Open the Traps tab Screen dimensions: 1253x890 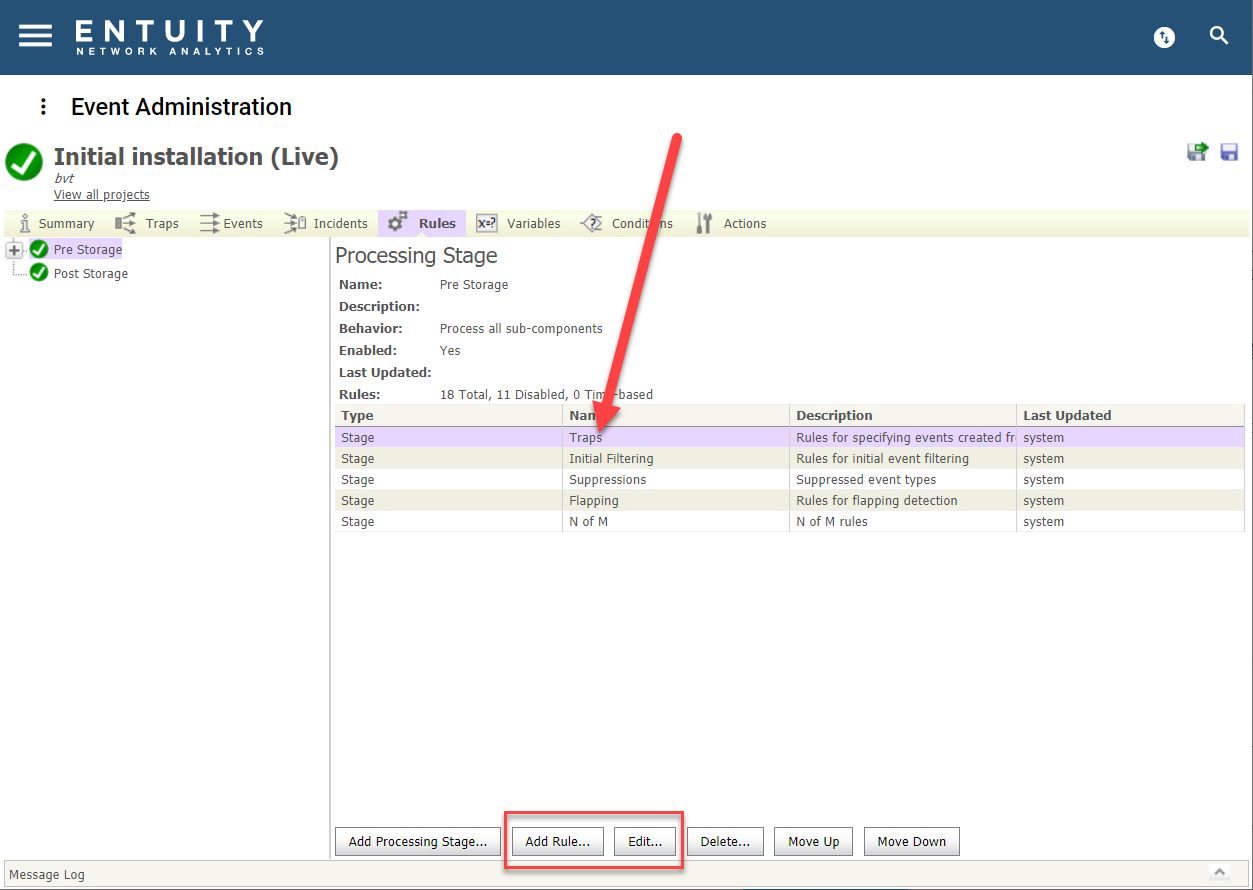point(147,223)
